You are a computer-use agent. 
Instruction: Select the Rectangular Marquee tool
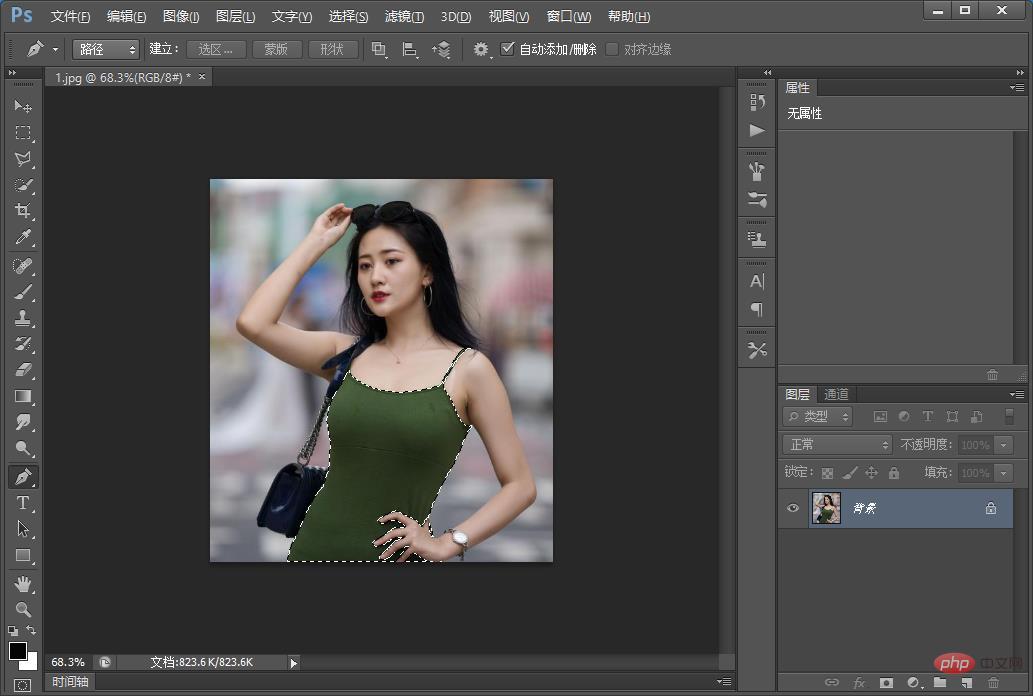[x=23, y=133]
